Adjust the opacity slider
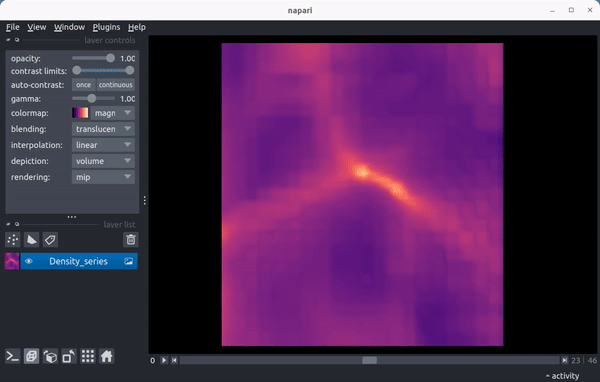Image resolution: width=600 pixels, height=382 pixels. [93, 58]
